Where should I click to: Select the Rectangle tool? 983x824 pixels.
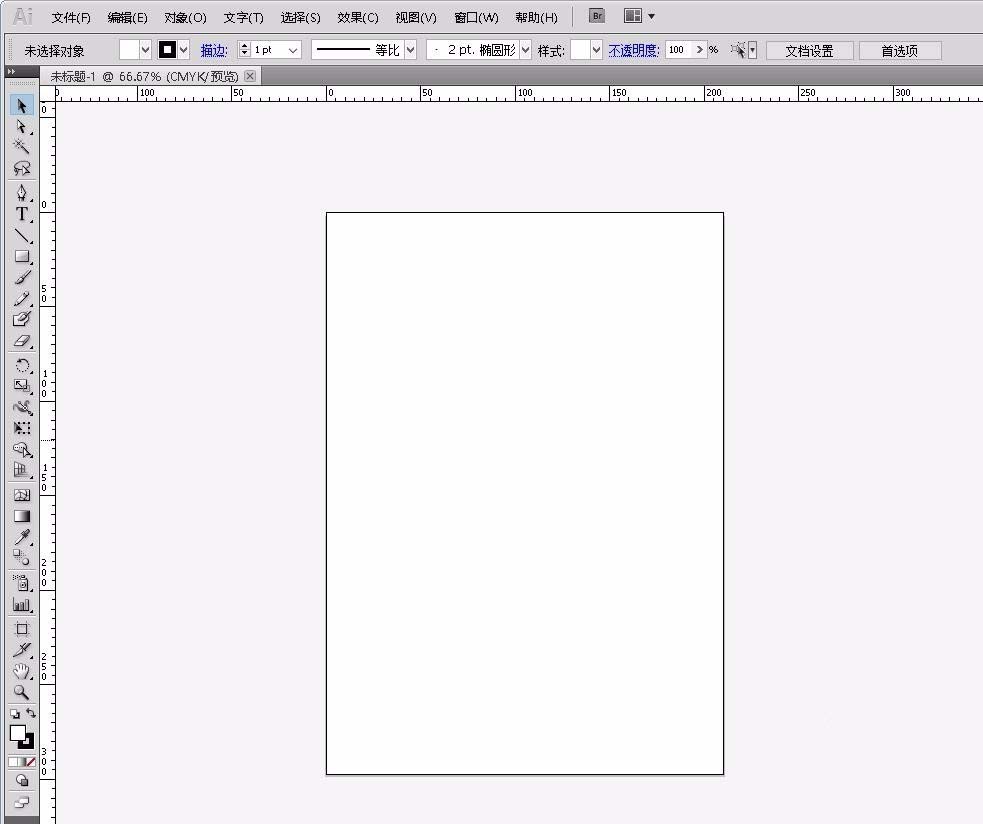pos(22,256)
